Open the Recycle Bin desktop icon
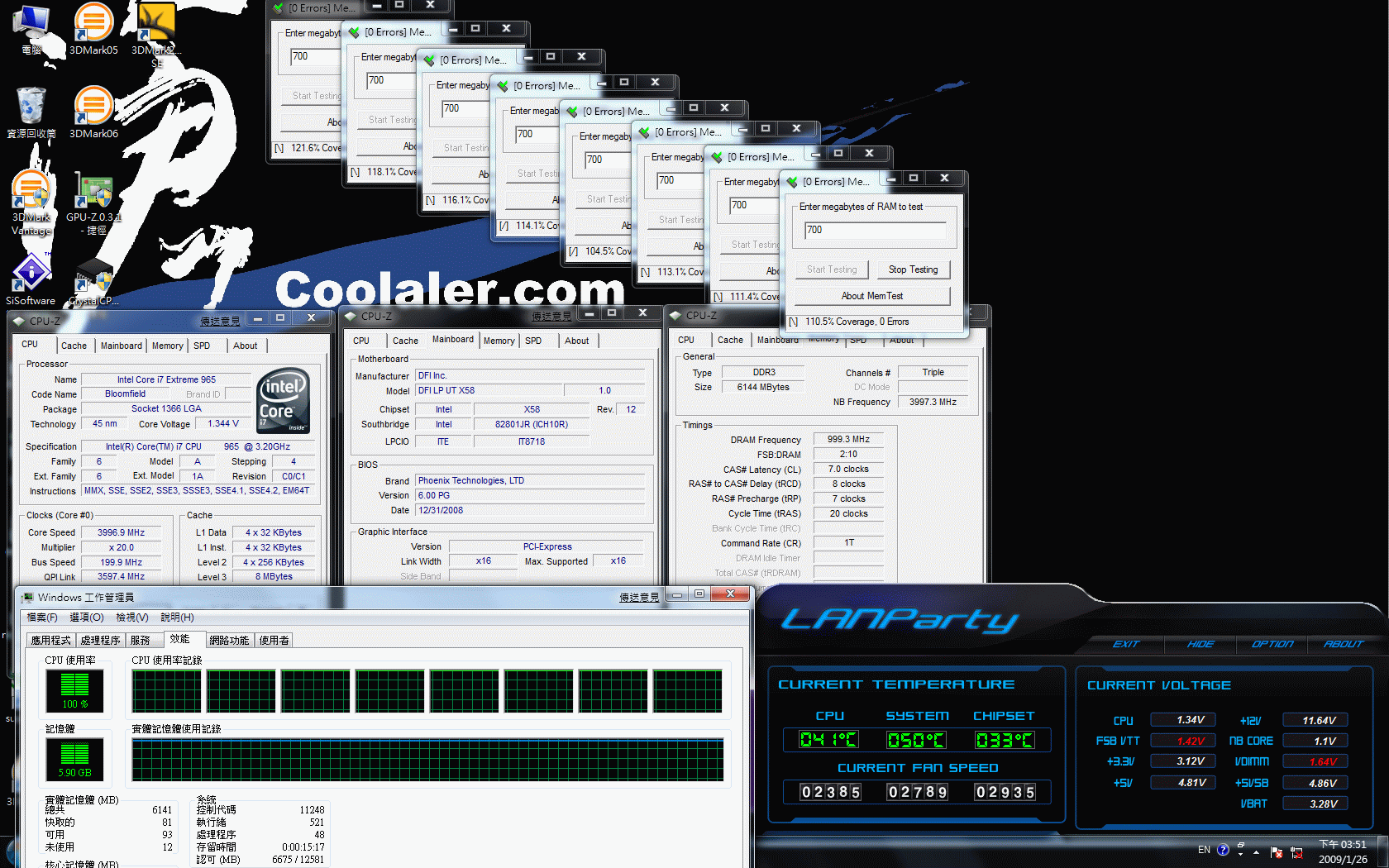This screenshot has height=868, width=1389. click(x=31, y=112)
